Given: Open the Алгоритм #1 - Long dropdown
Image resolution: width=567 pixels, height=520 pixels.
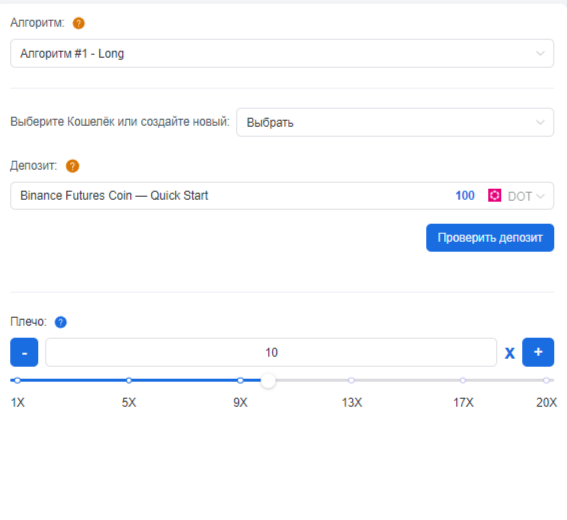Looking at the screenshot, I should pyautogui.click(x=282, y=54).
